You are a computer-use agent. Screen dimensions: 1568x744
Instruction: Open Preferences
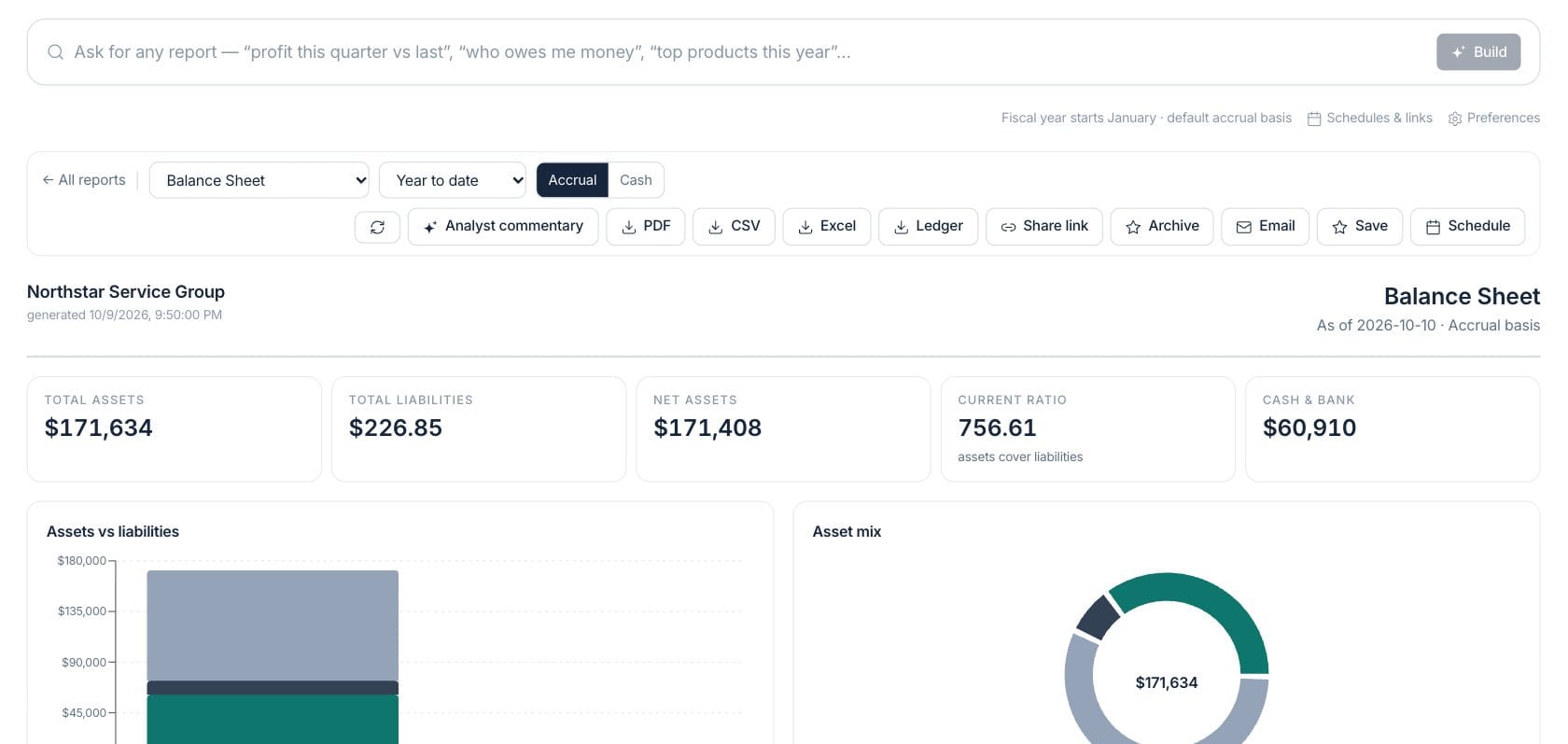pos(1494,119)
